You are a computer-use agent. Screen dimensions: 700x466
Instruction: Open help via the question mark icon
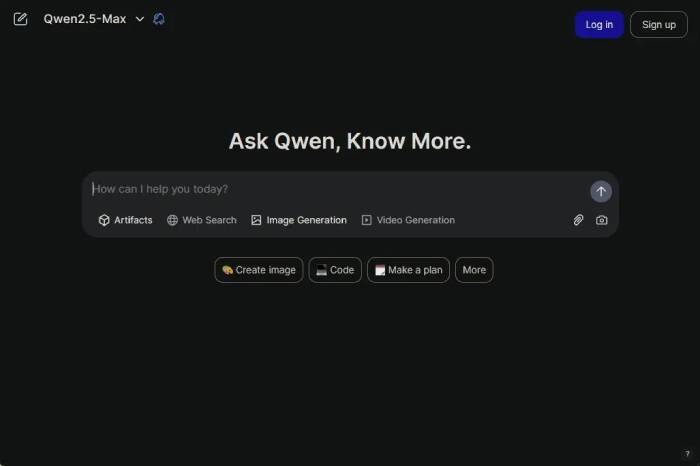(x=687, y=454)
